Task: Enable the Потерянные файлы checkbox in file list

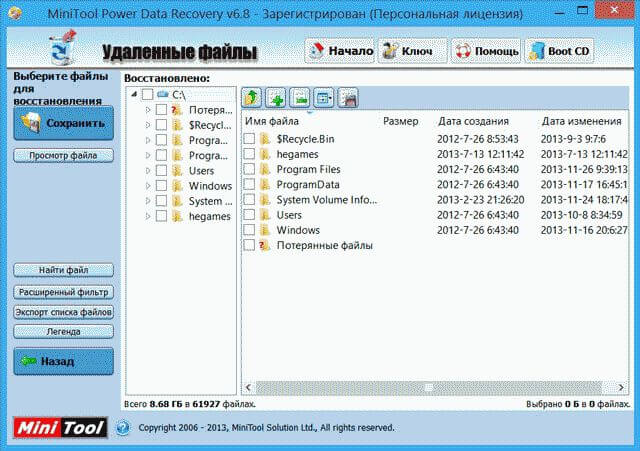Action: click(x=249, y=245)
